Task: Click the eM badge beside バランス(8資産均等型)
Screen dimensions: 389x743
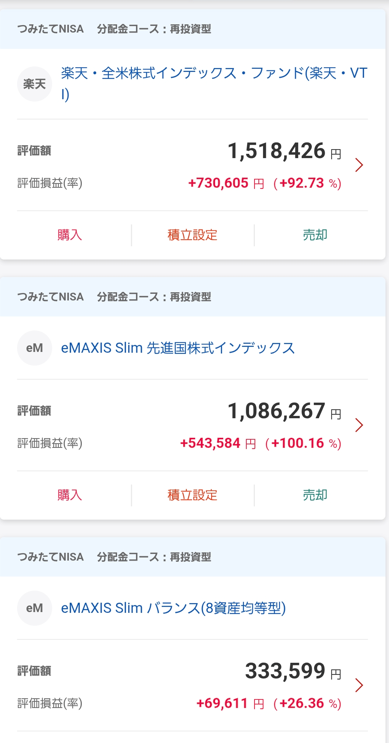Action: click(x=35, y=608)
